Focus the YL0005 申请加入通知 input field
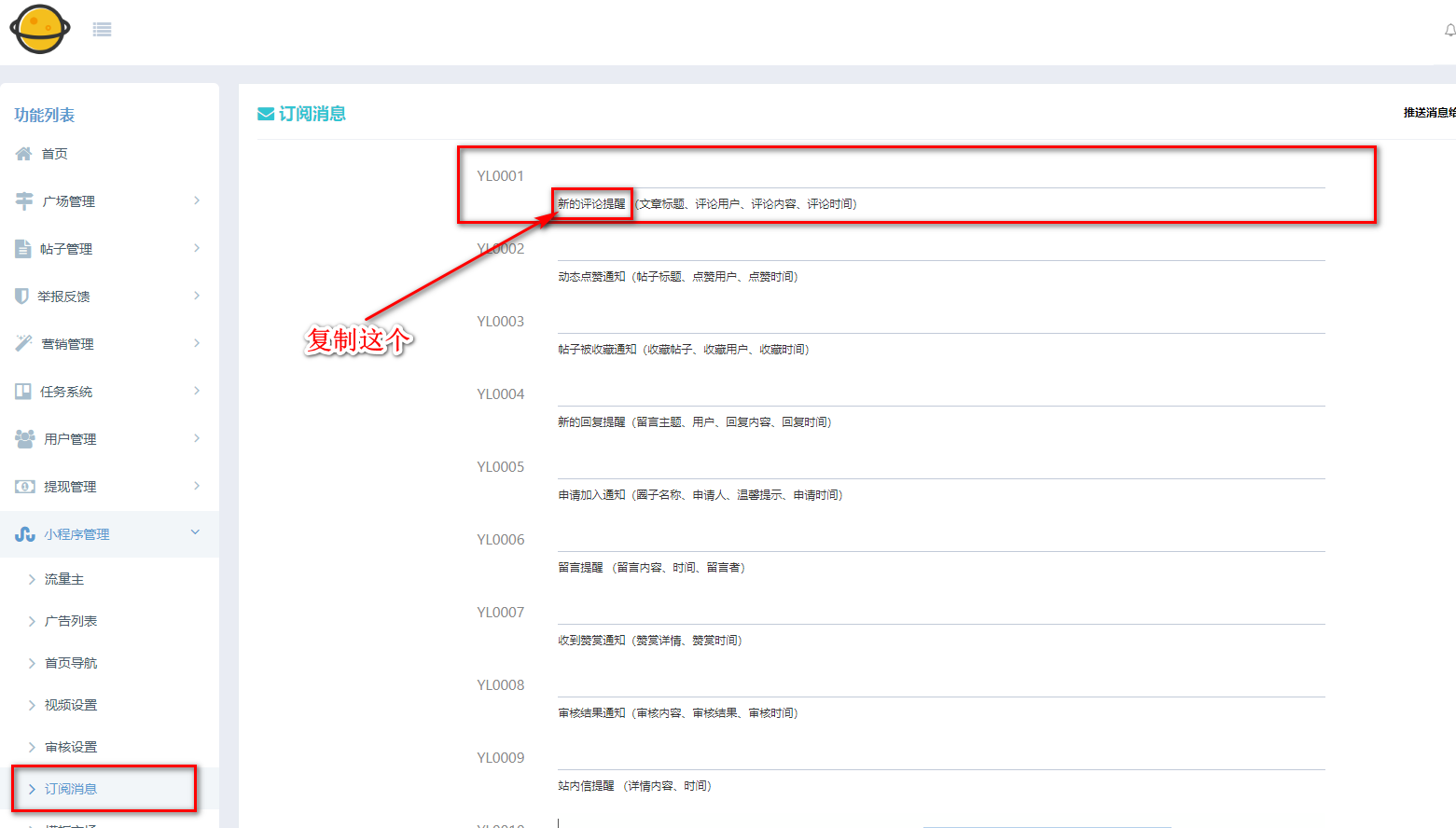This screenshot has height=828, width=1456. point(940,467)
